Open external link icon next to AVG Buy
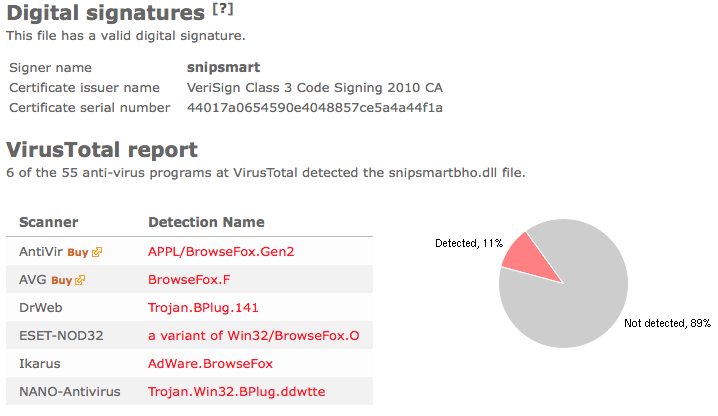Viewport: 718px width, 416px height. tap(80, 280)
